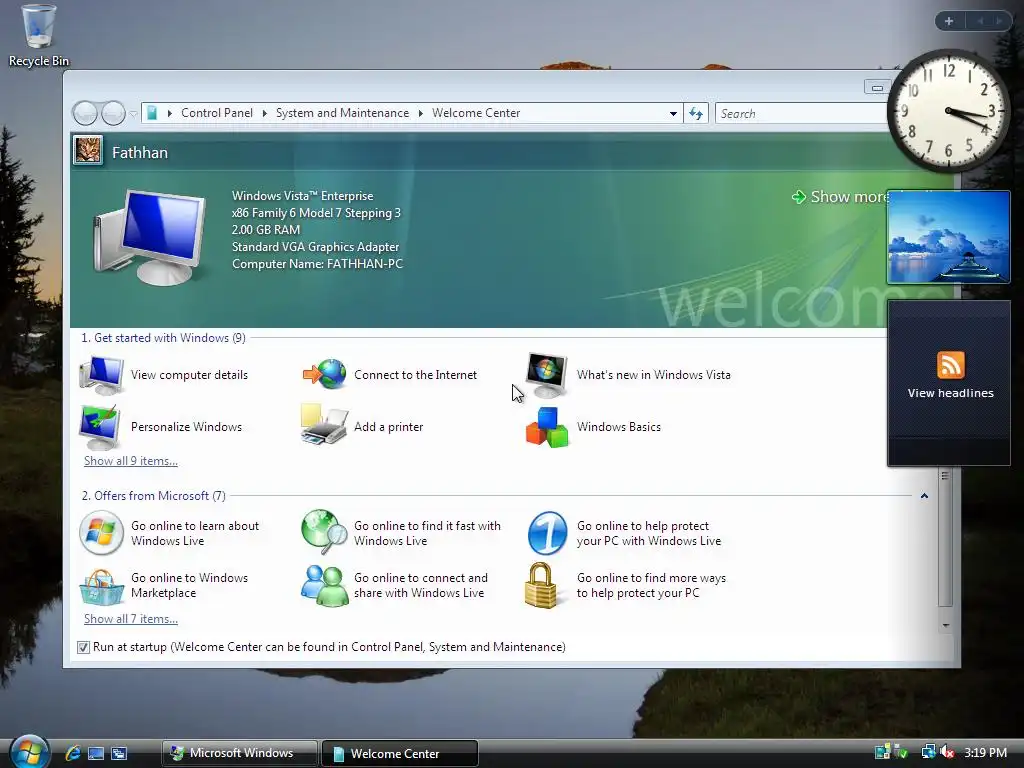The image size is (1024, 768).
Task: Click the Connect to the Internet globe icon
Action: click(324, 375)
